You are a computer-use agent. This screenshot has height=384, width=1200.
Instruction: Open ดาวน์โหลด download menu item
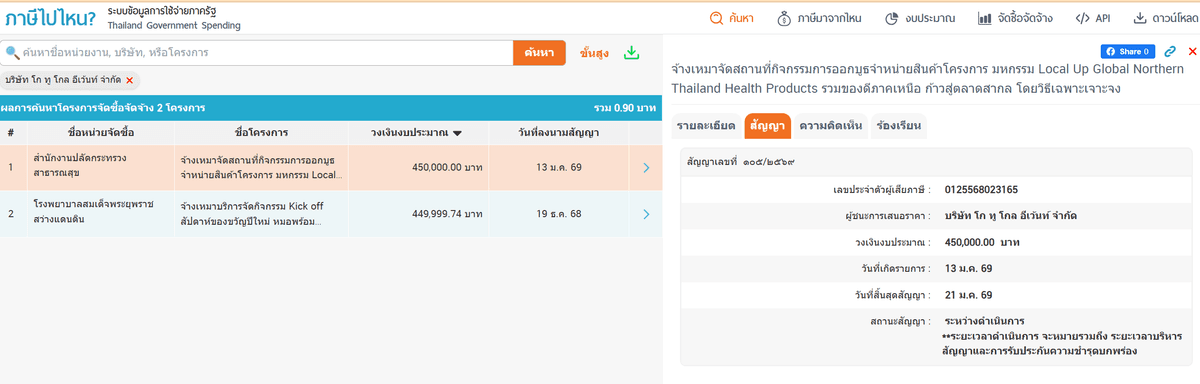click(1165, 18)
